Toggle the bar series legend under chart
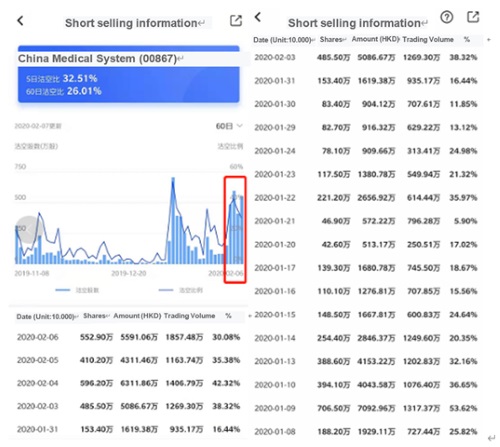 pos(77,290)
